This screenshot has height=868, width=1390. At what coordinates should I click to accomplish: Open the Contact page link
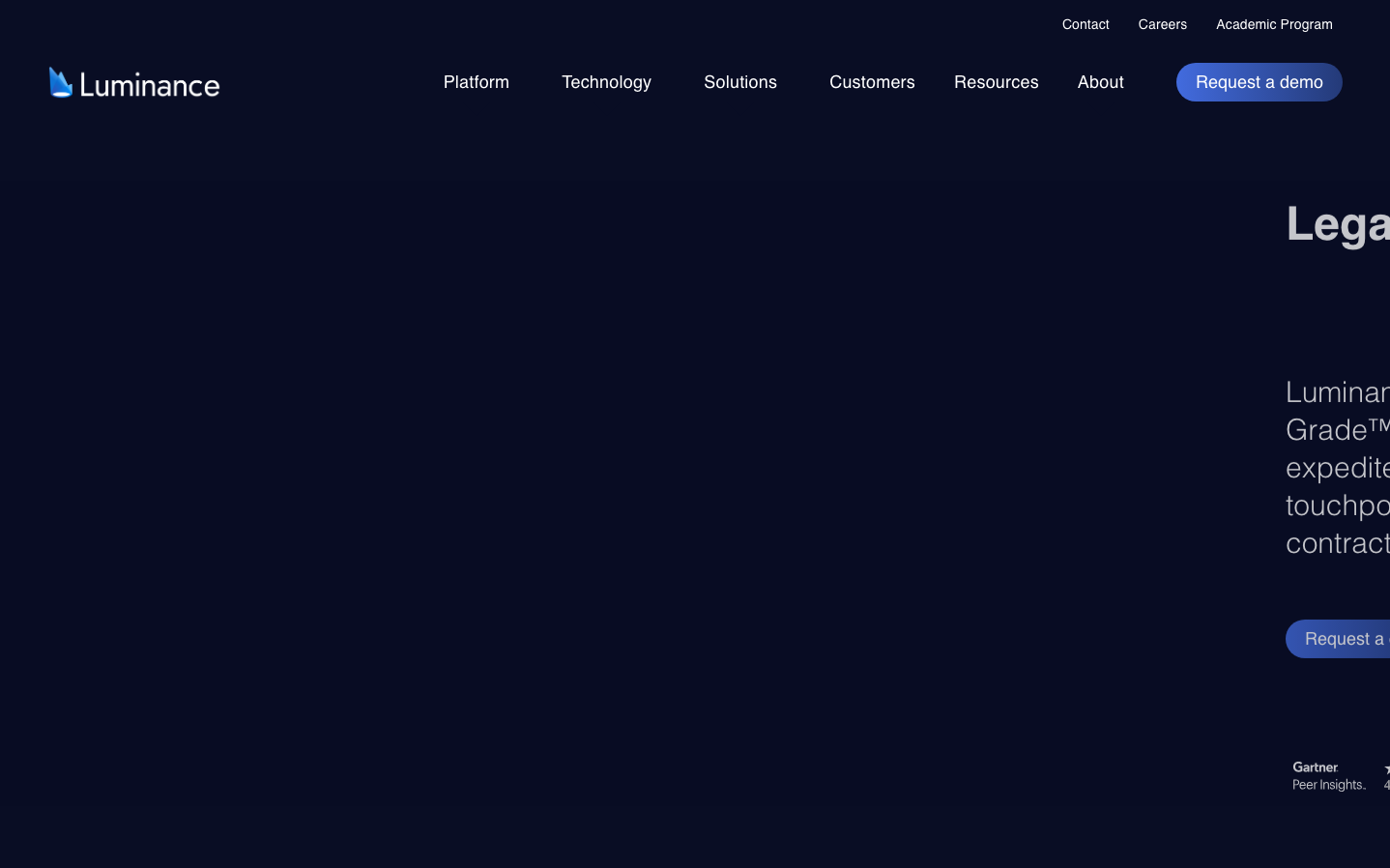(1085, 24)
